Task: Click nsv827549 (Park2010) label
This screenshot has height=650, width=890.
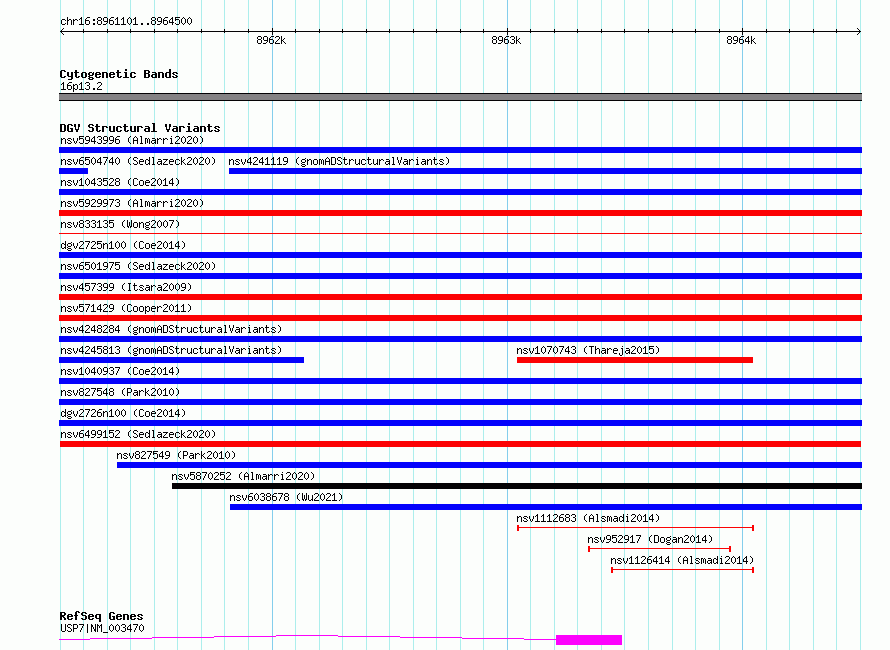Action: pyautogui.click(x=176, y=455)
